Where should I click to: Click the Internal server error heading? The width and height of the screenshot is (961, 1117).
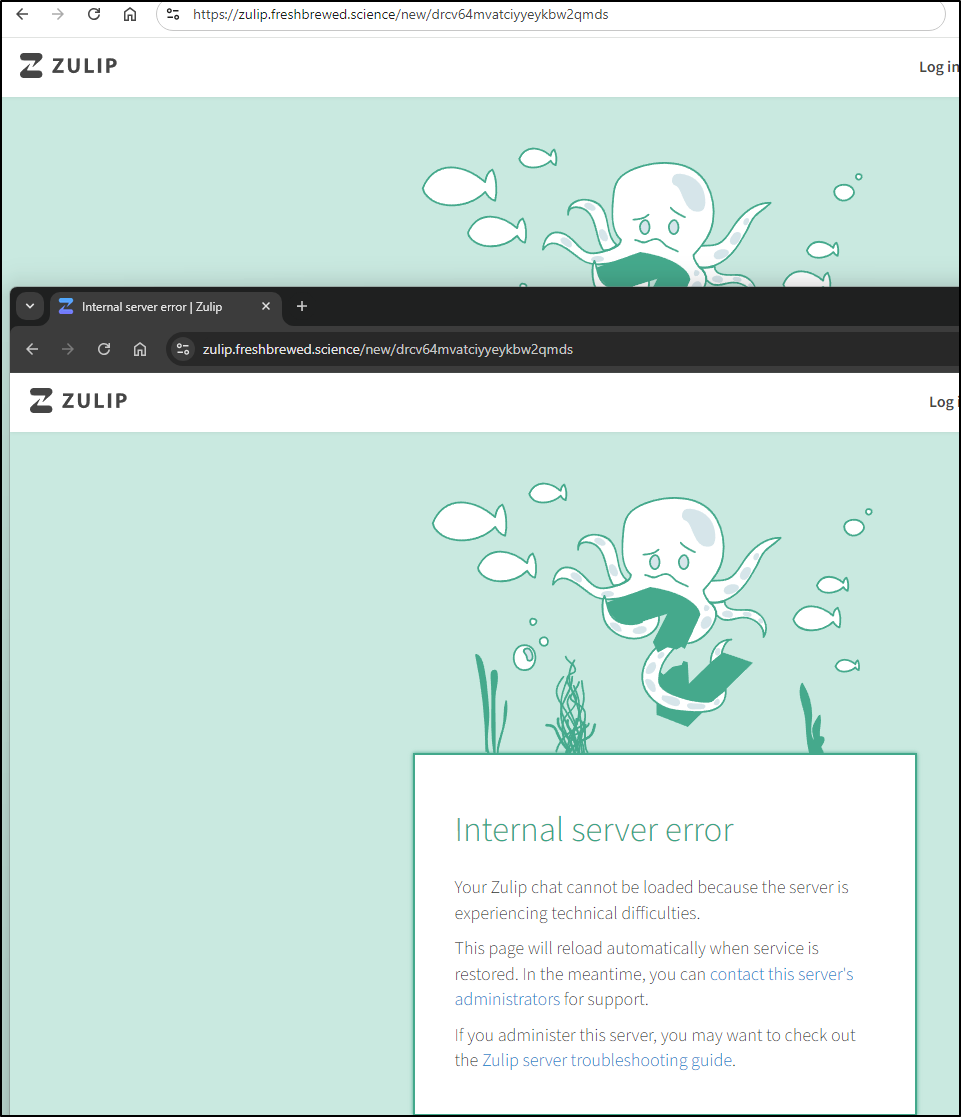(594, 830)
